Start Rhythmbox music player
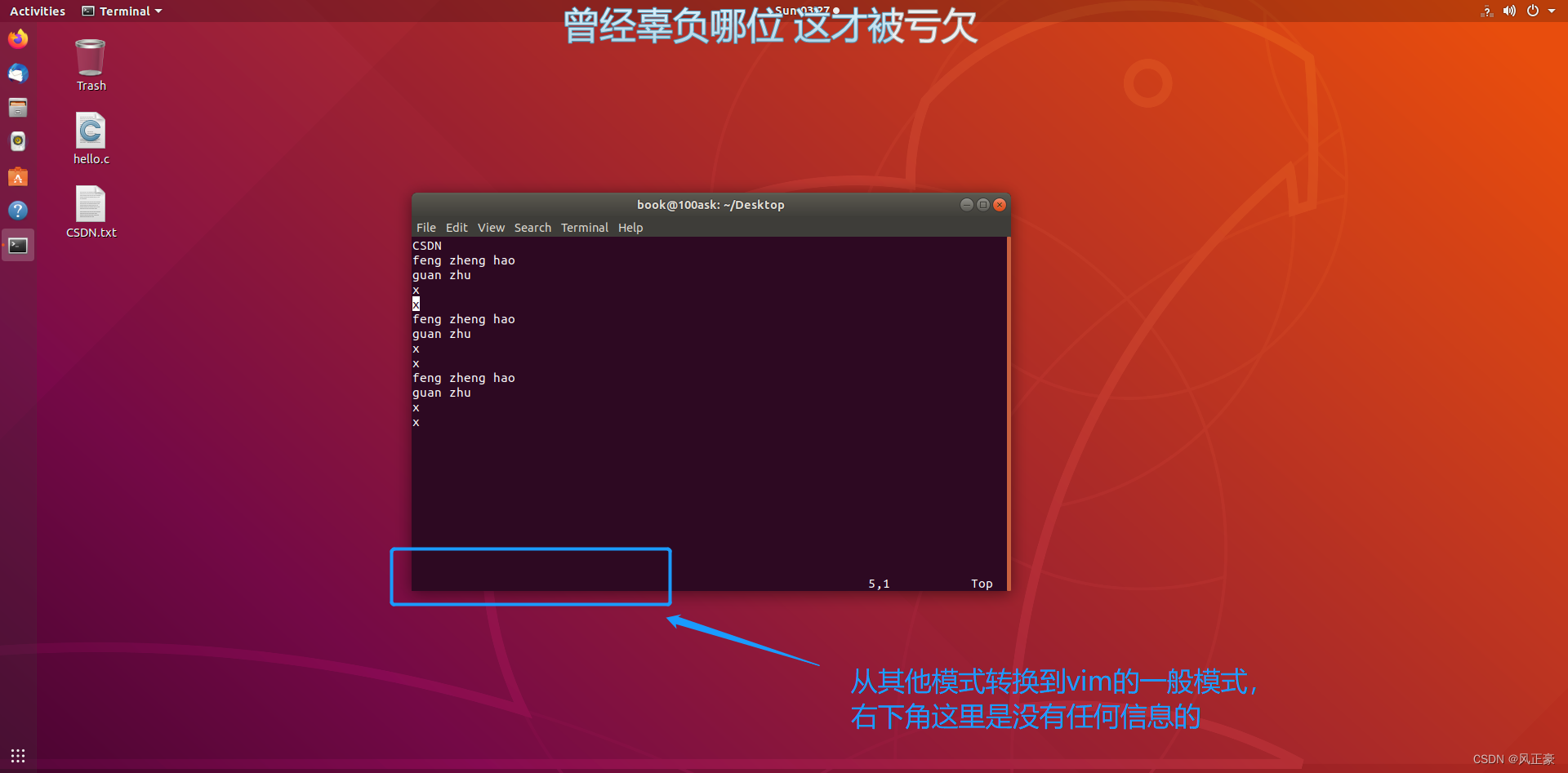 point(17,141)
